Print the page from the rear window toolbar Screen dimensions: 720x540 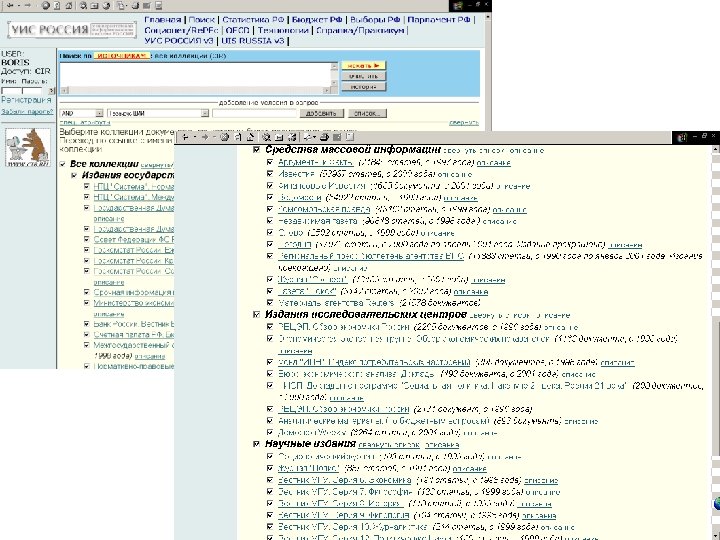pyautogui.click(x=135, y=6)
